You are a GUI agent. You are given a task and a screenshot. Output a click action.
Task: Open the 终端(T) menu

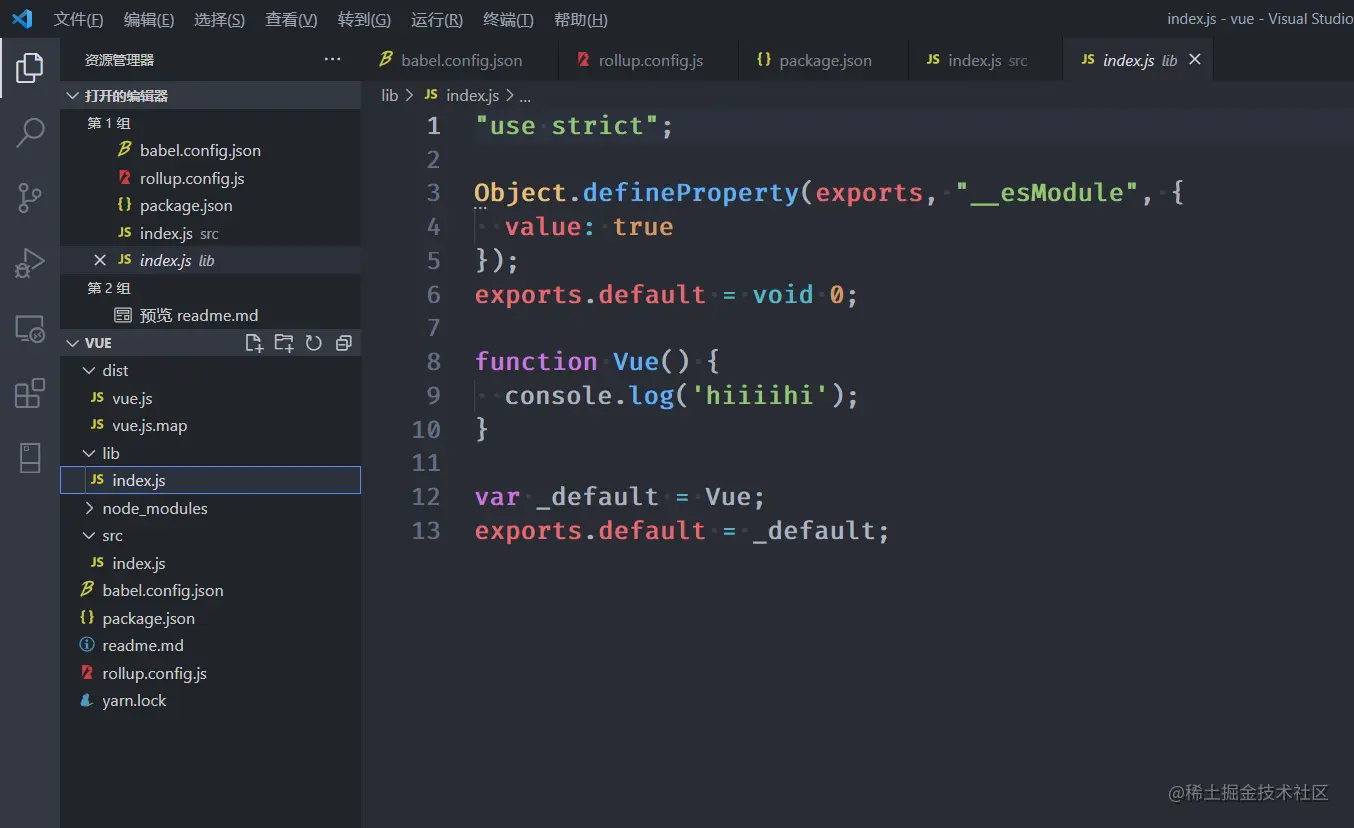coord(508,20)
